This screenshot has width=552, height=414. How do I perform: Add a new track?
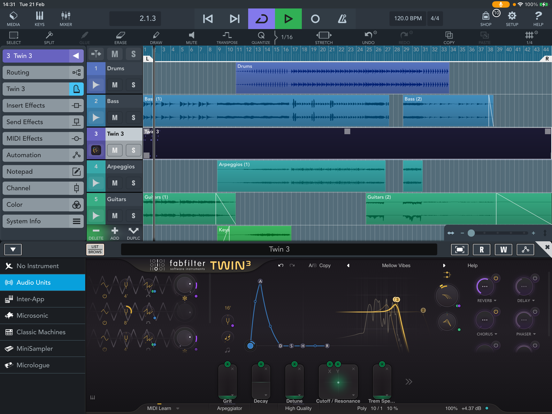pyautogui.click(x=115, y=233)
